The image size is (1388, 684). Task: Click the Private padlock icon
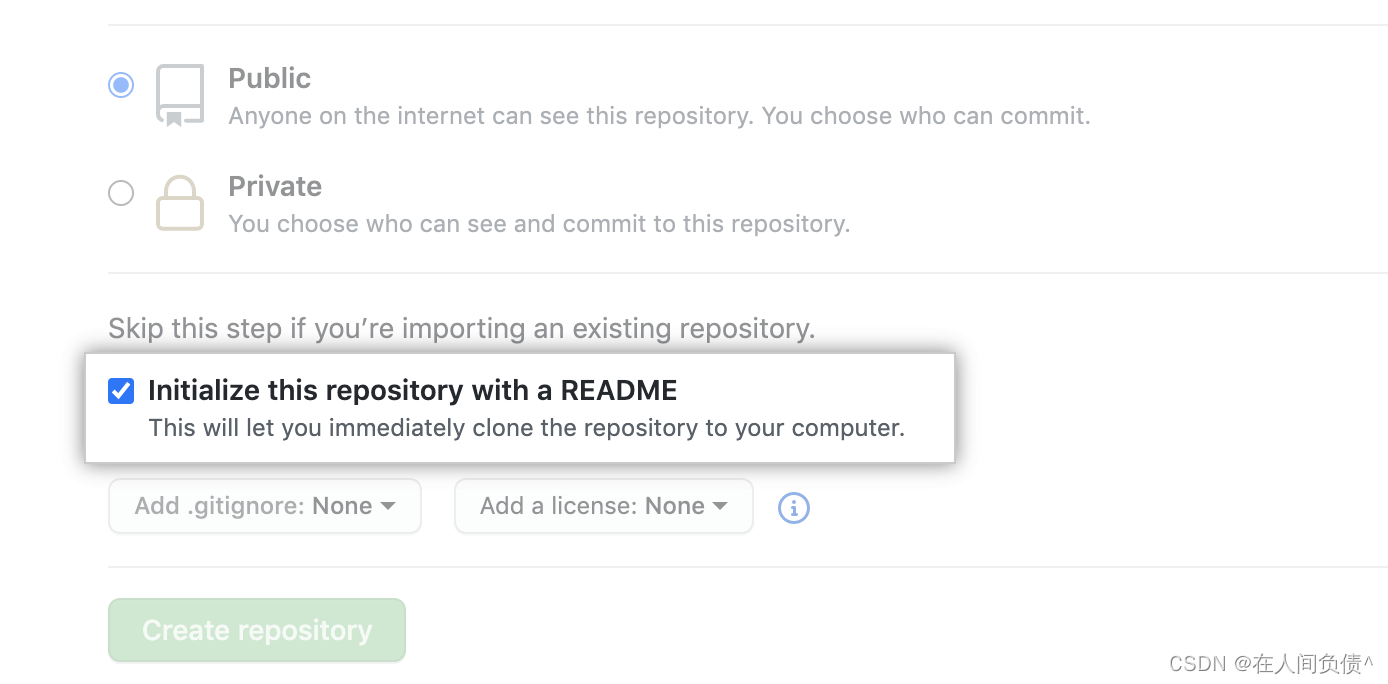180,203
